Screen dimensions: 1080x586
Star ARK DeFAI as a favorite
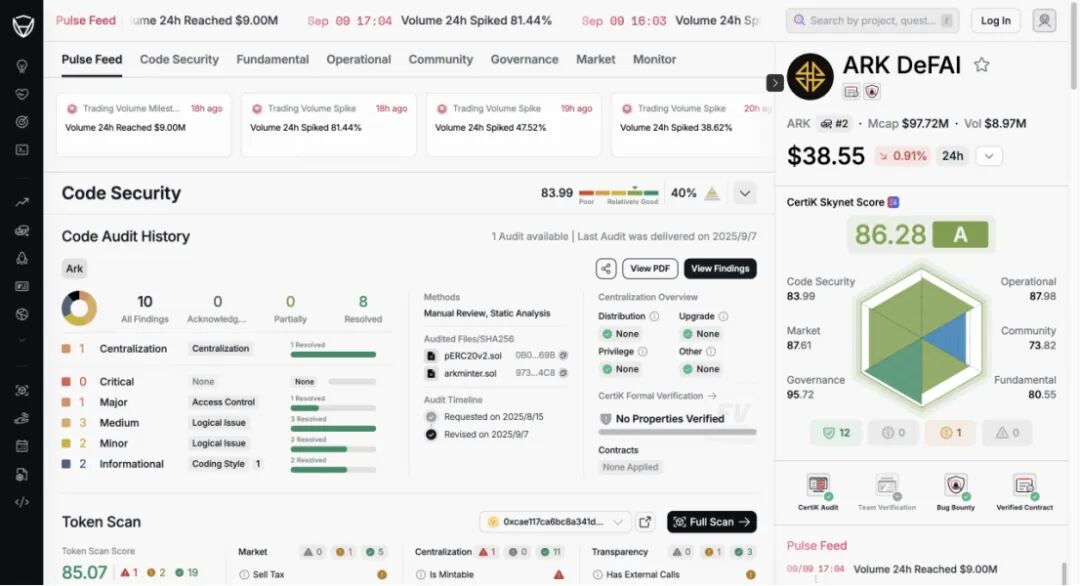point(982,65)
